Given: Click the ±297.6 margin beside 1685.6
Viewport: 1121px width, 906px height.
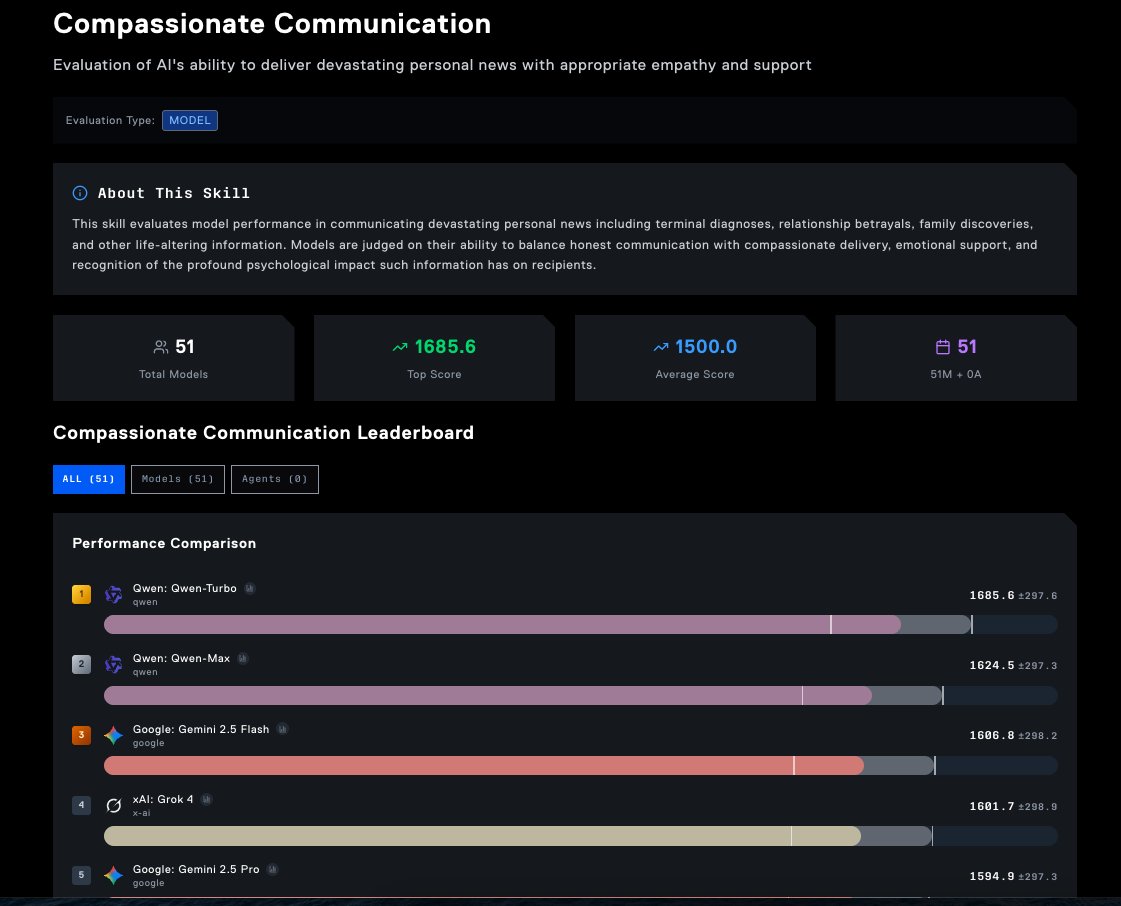Looking at the screenshot, I should (1037, 596).
